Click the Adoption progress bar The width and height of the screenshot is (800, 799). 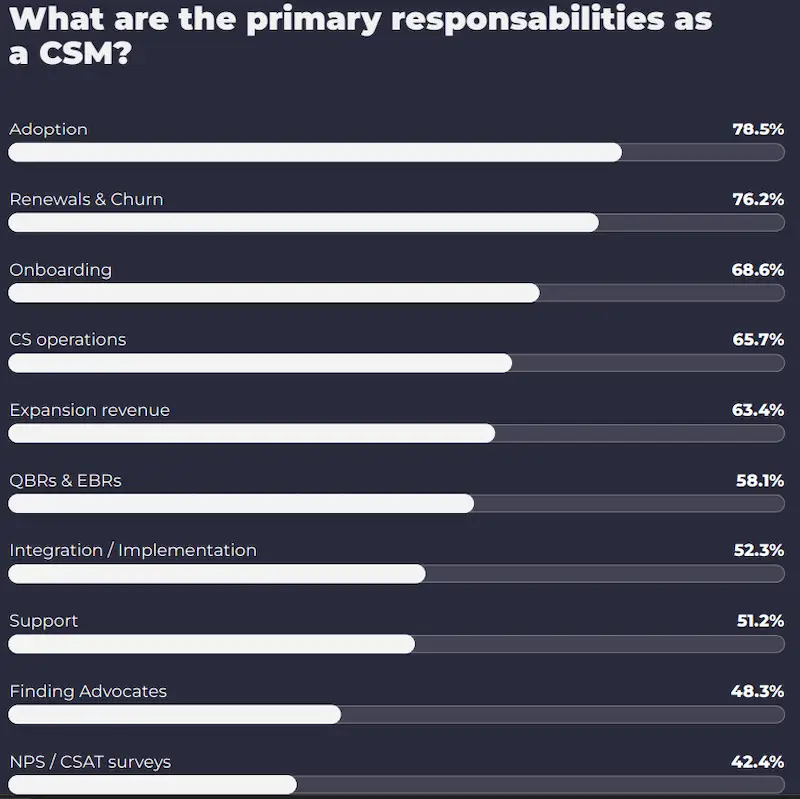396,152
